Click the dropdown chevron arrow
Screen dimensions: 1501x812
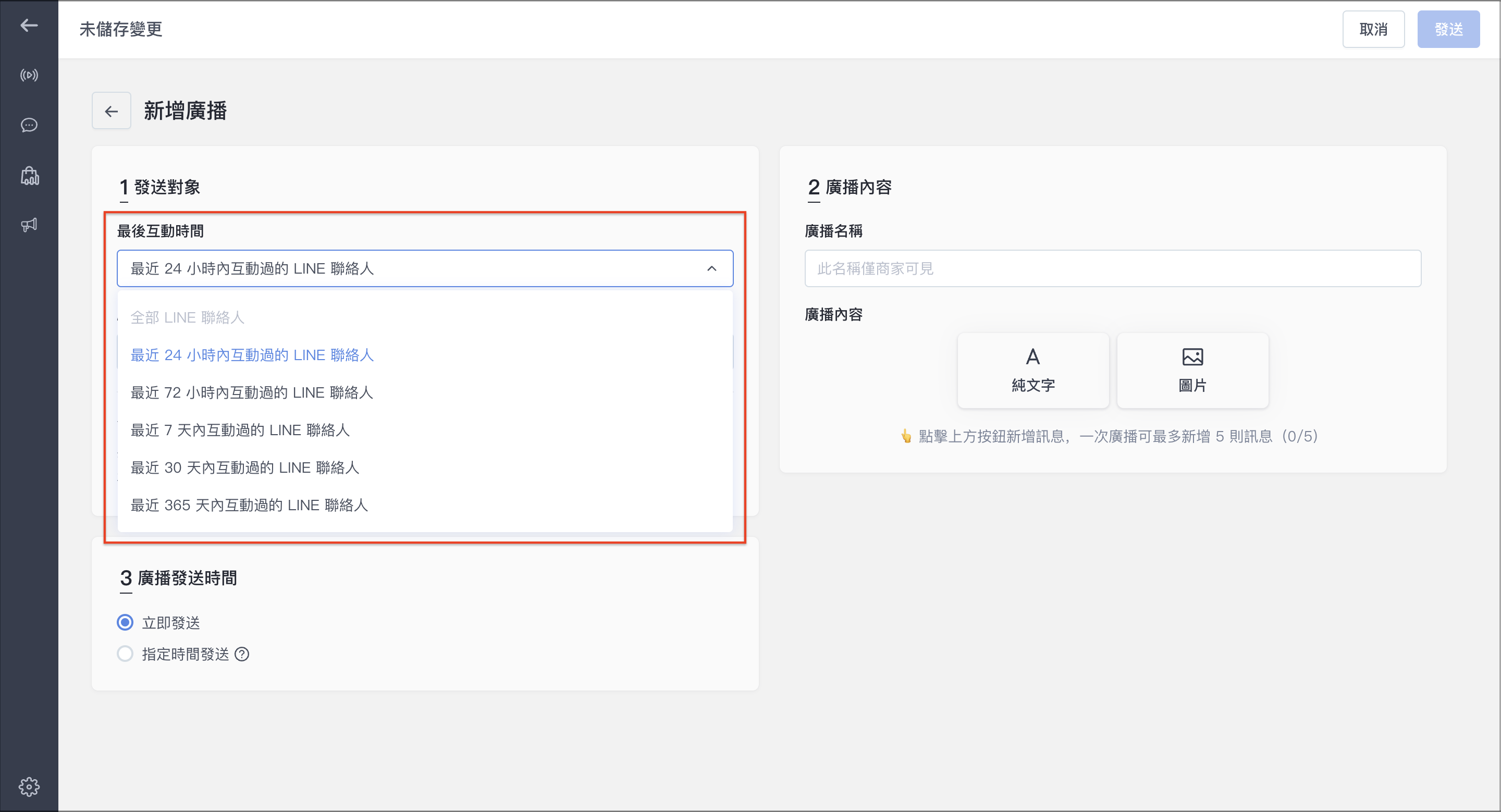coord(711,268)
